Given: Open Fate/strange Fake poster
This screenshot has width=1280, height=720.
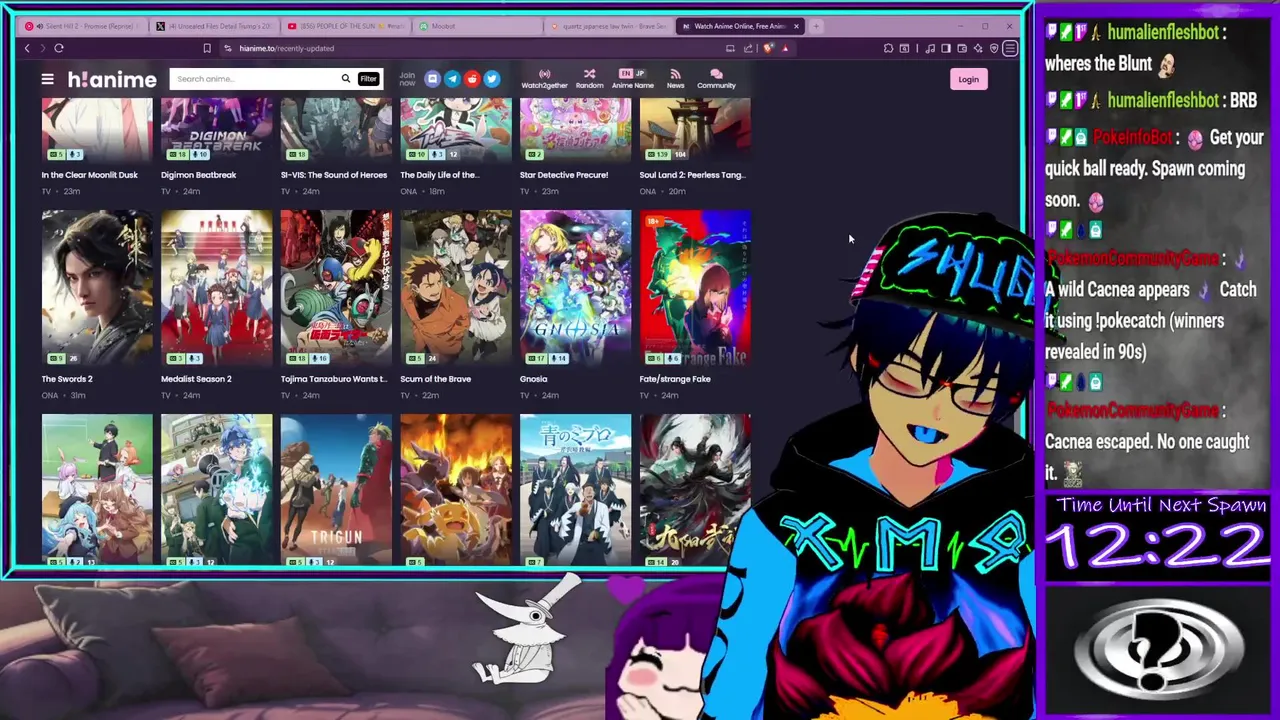Looking at the screenshot, I should 695,288.
